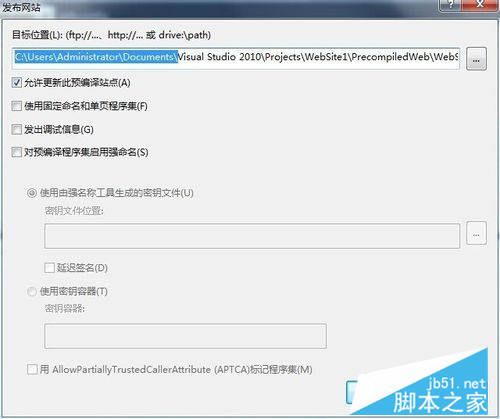Toggle 对预编译程序集启用强命名(S) checkbox
The image size is (500, 419).
tap(17, 152)
